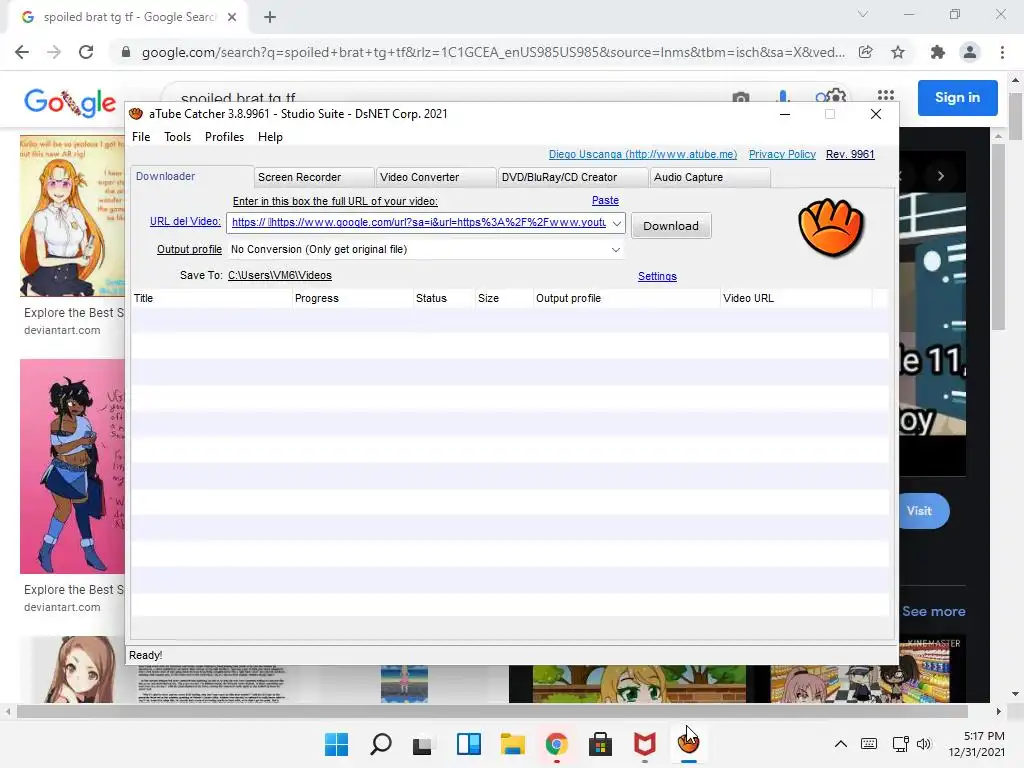Click the Download button

(671, 226)
